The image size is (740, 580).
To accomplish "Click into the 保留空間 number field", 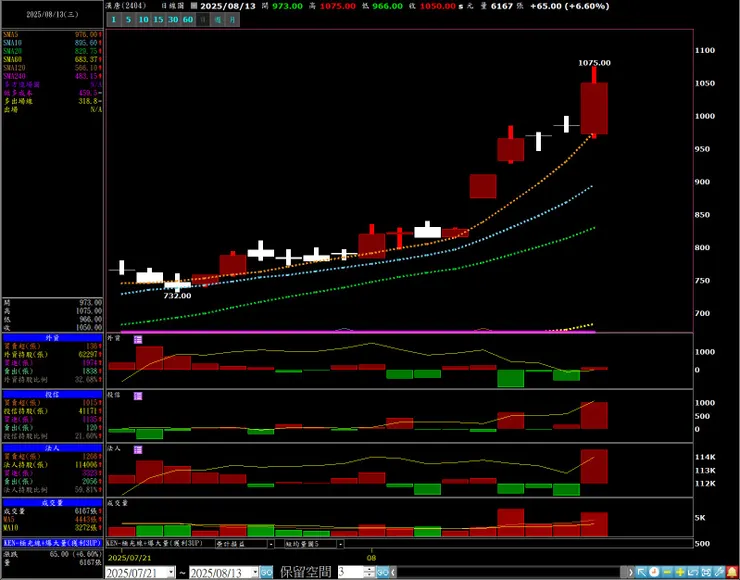I will (351, 572).
